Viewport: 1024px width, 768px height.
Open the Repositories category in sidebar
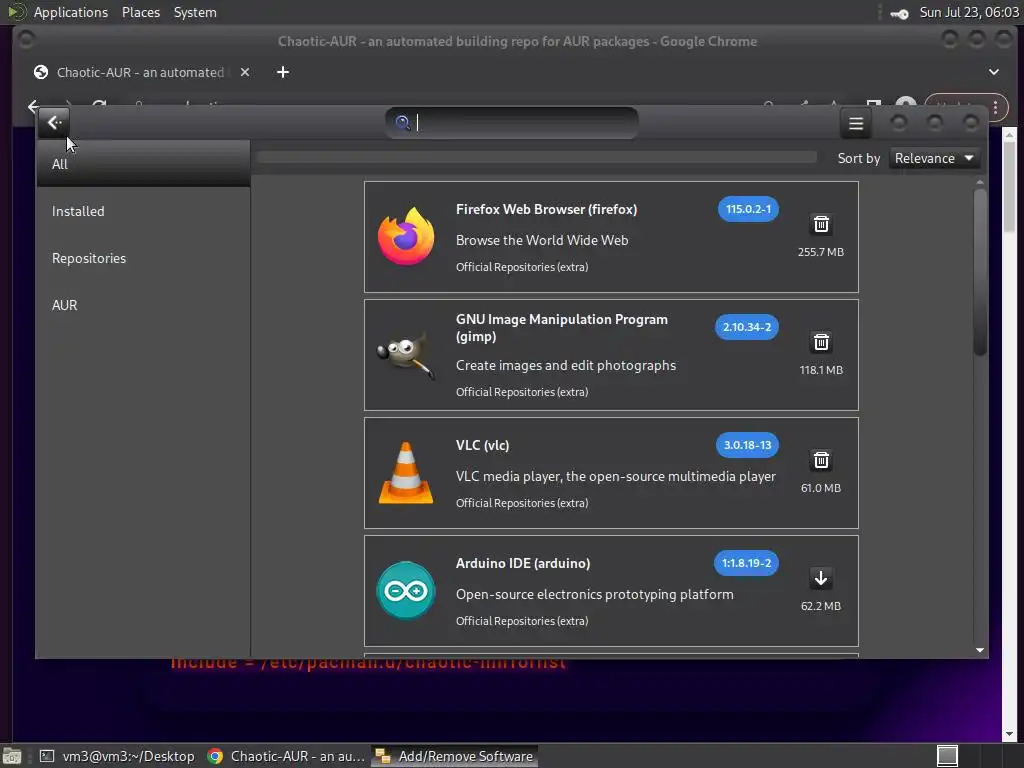[143, 258]
